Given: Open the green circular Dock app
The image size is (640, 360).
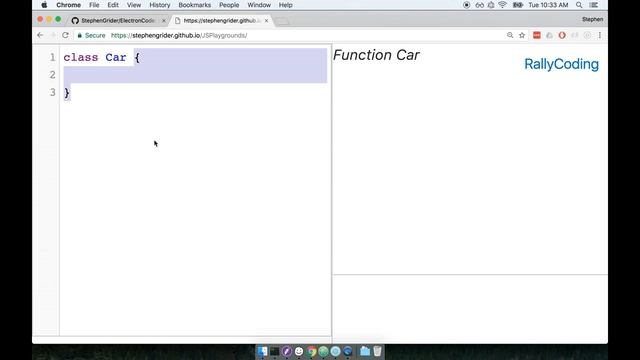Looking at the screenshot, I should point(323,351).
